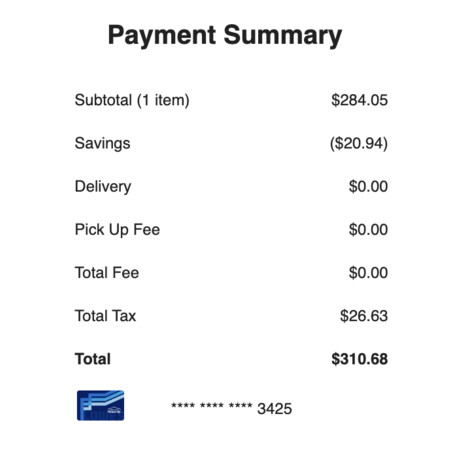Image resolution: width=450 pixels, height=450 pixels.
Task: Select the Delivery $0.00 amount
Action: pyautogui.click(x=368, y=186)
